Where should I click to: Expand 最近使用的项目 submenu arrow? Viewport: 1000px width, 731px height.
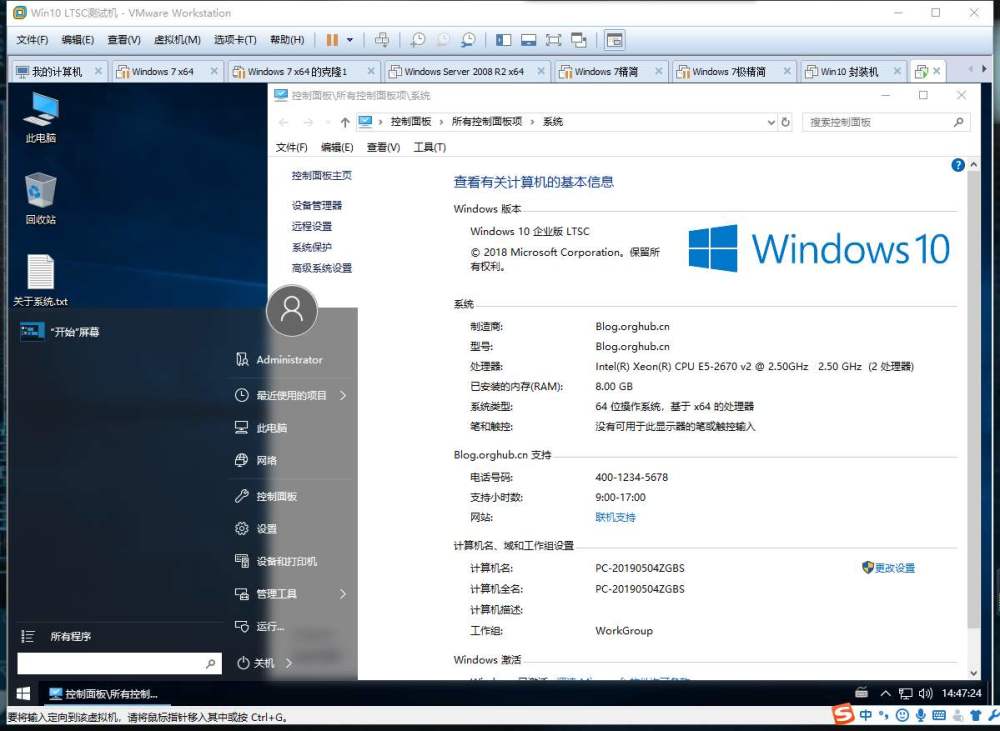[x=343, y=395]
